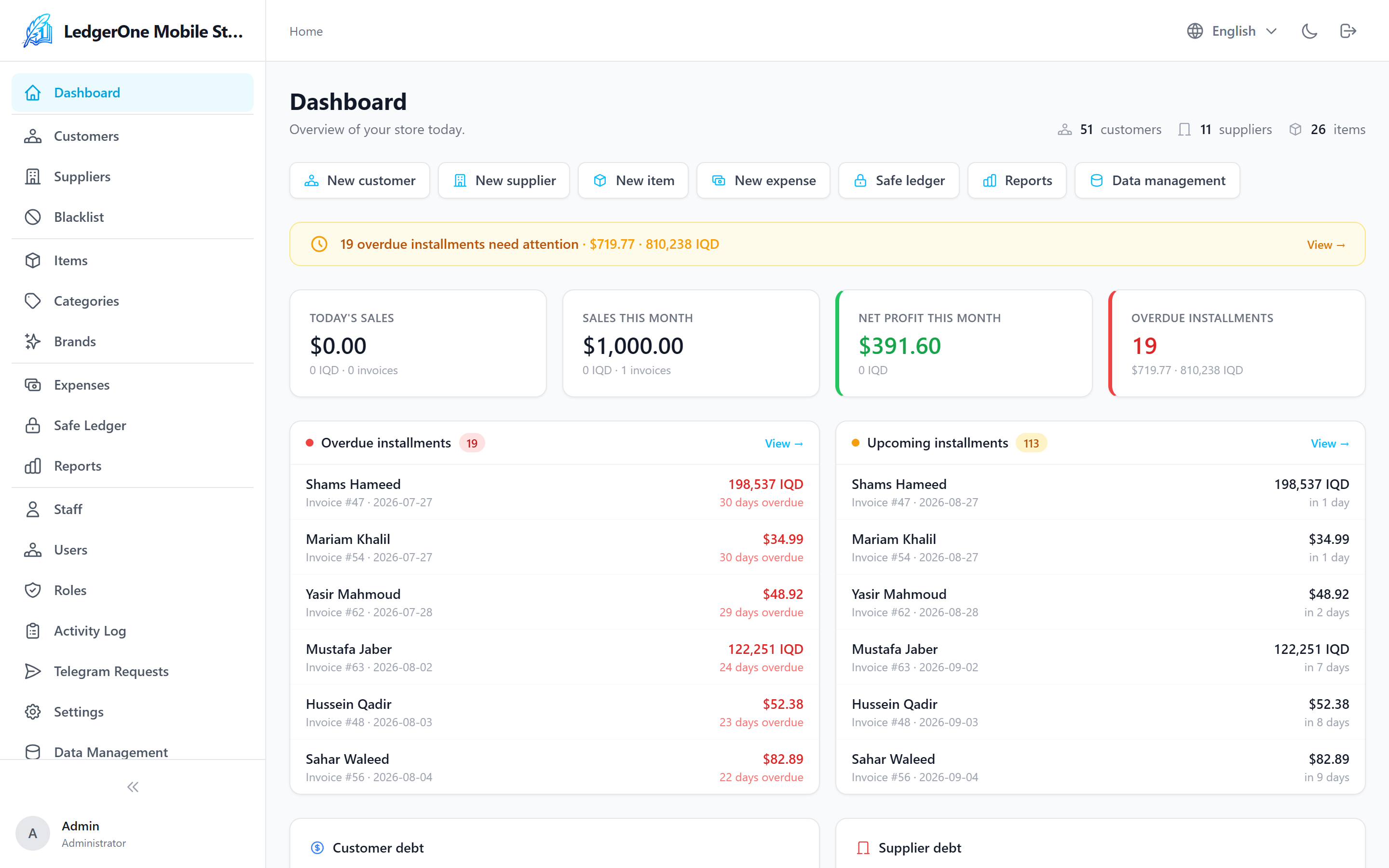Click View link in Upcoming installments panel

(1329, 444)
